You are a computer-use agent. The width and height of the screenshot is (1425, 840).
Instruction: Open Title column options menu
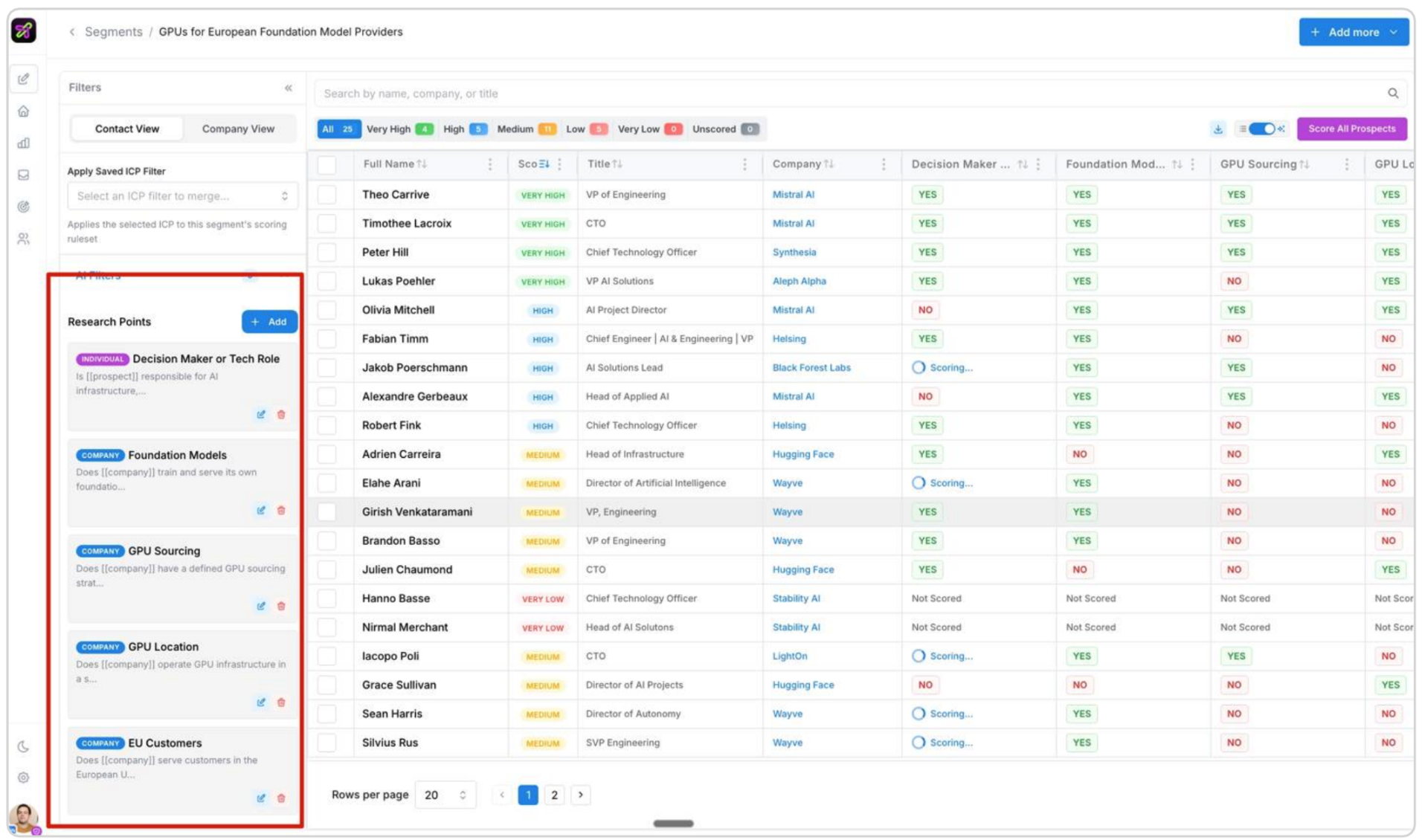[744, 164]
